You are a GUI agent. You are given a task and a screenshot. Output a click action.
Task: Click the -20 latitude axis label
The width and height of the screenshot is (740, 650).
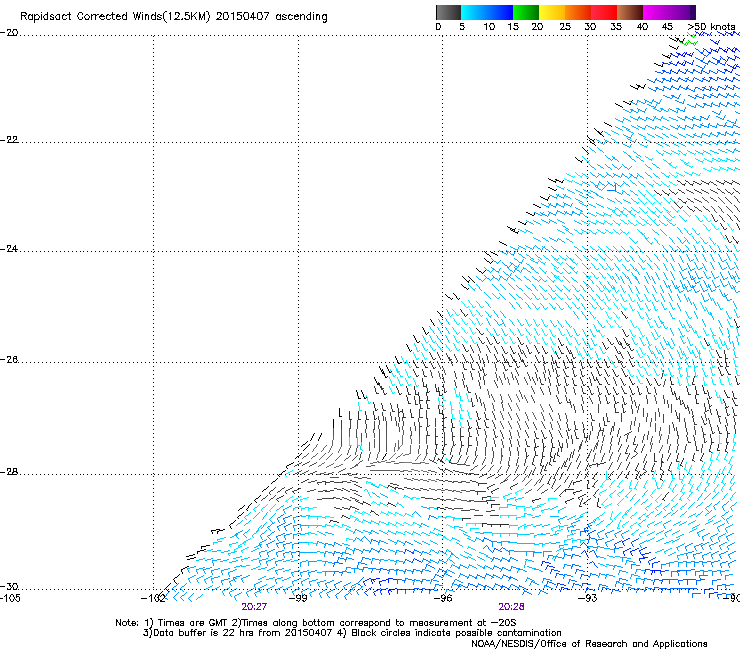tap(9, 33)
